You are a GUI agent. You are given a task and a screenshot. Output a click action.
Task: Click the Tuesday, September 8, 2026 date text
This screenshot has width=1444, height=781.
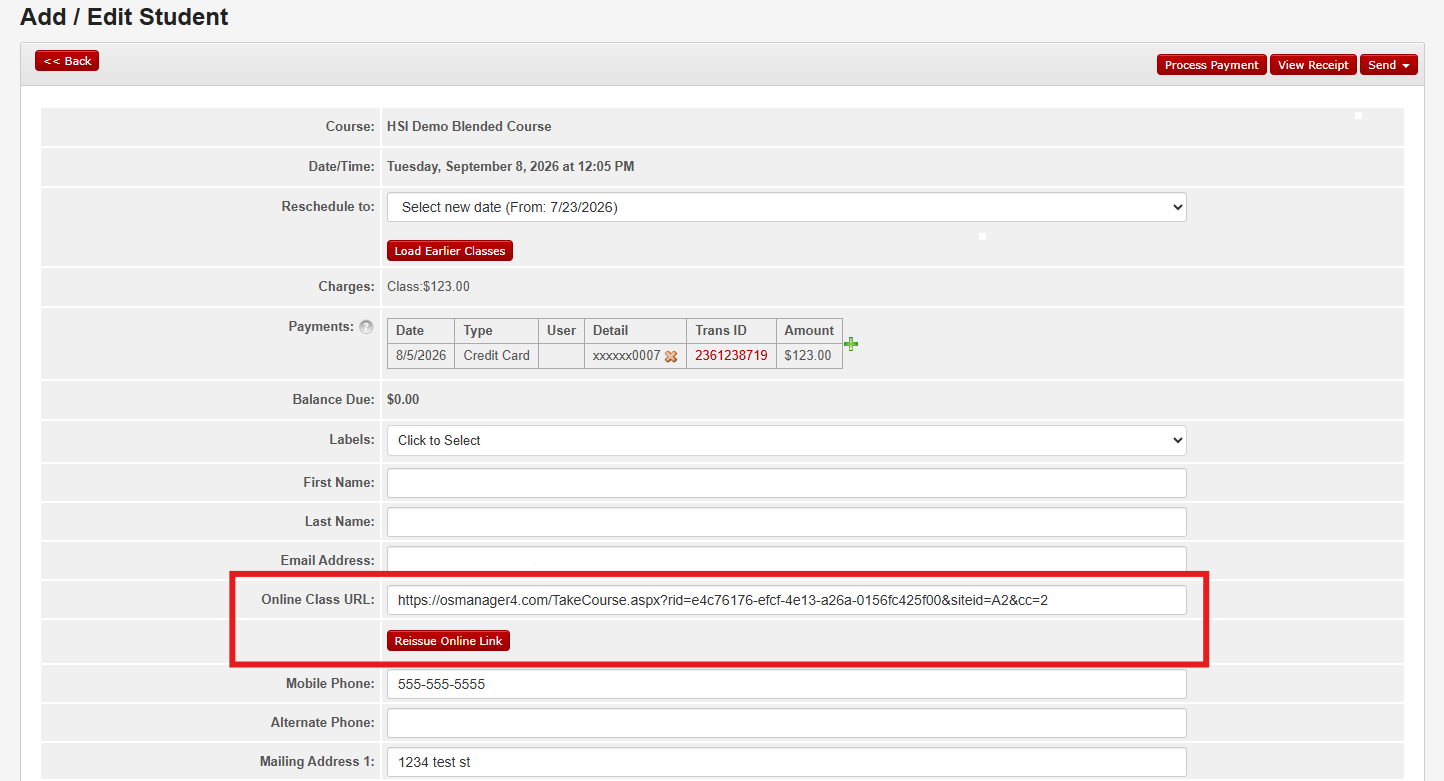tap(510, 167)
